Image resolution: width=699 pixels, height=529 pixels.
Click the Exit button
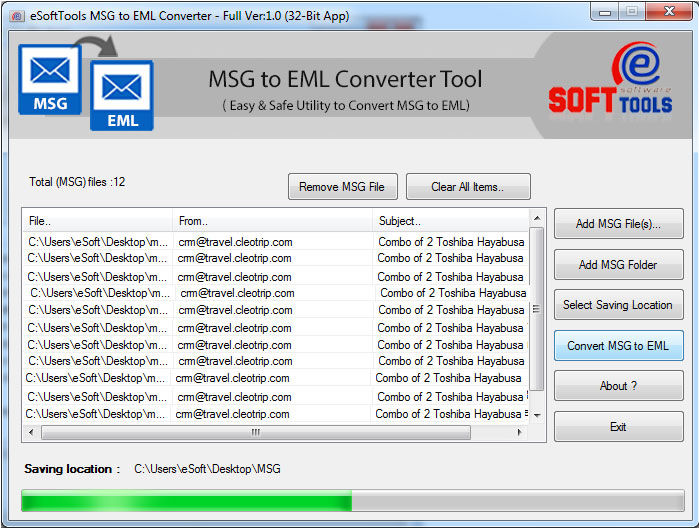pyautogui.click(x=618, y=426)
